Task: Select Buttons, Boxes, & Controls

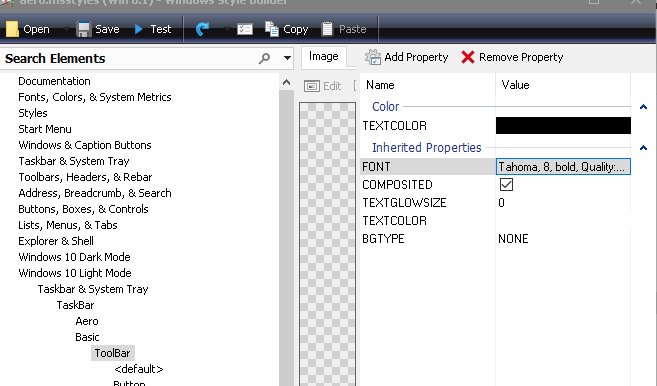Action: [83, 209]
